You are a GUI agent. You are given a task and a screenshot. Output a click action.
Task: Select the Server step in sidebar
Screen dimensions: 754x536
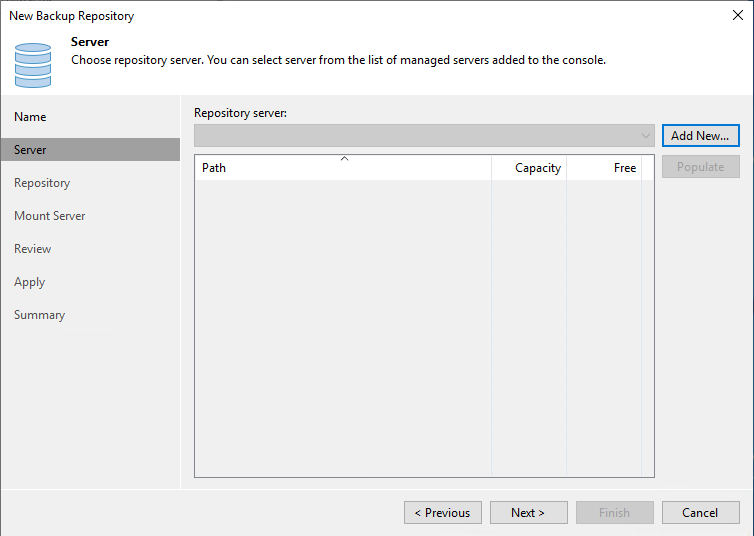(30, 150)
